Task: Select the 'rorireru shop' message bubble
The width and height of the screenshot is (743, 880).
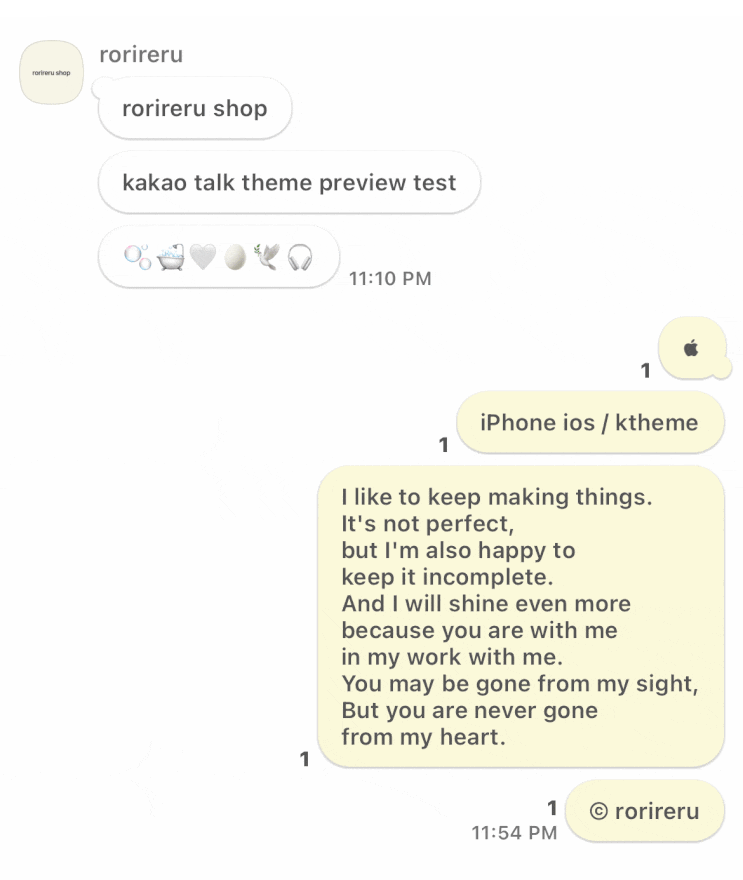Action: [x=195, y=108]
